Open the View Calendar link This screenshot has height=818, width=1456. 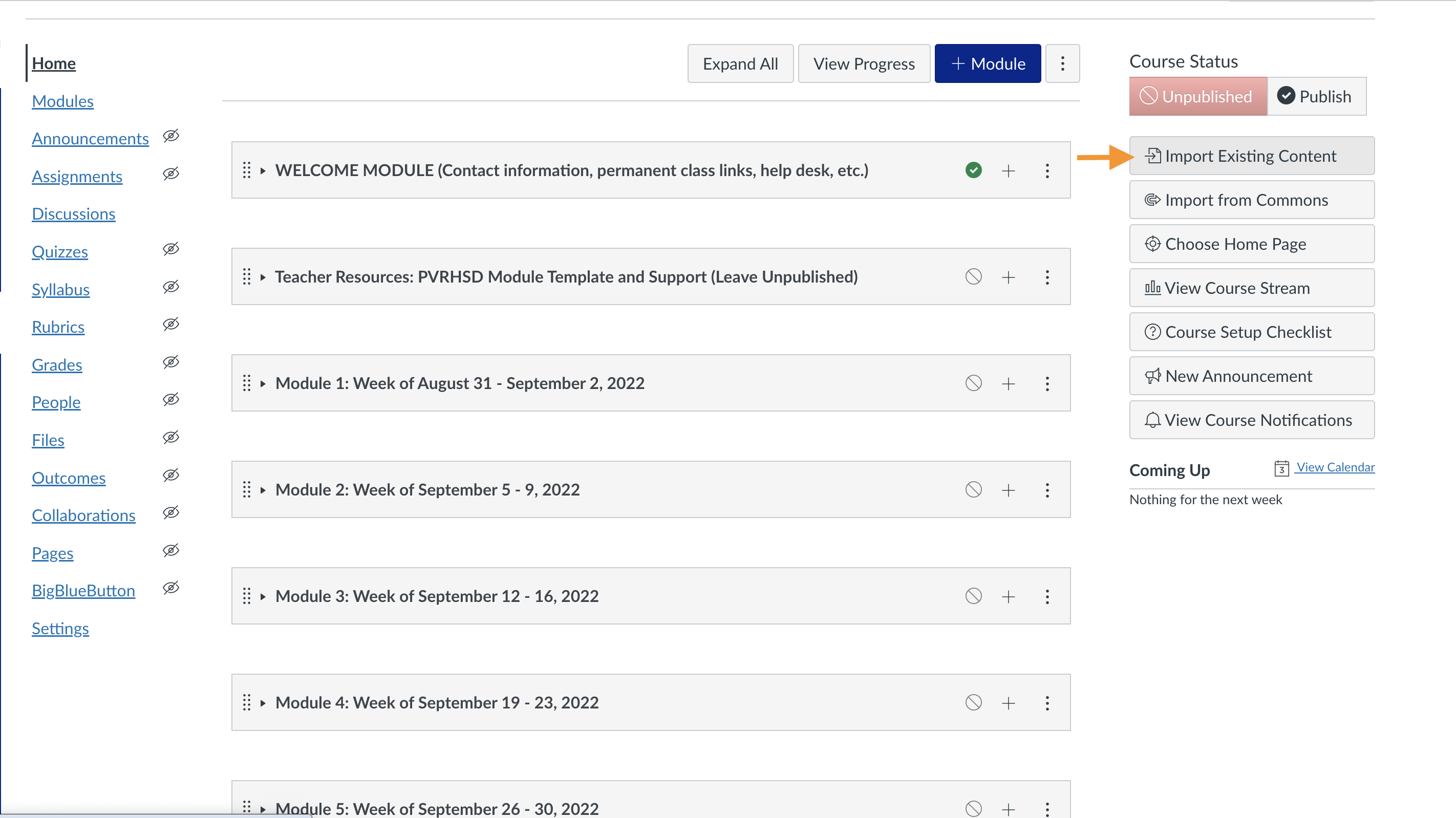1335,467
